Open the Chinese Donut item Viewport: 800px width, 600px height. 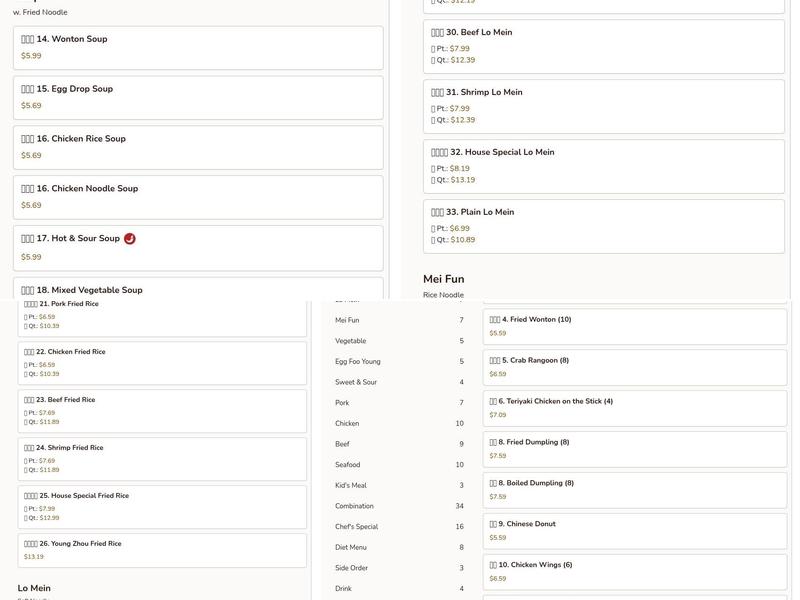pyautogui.click(x=635, y=530)
